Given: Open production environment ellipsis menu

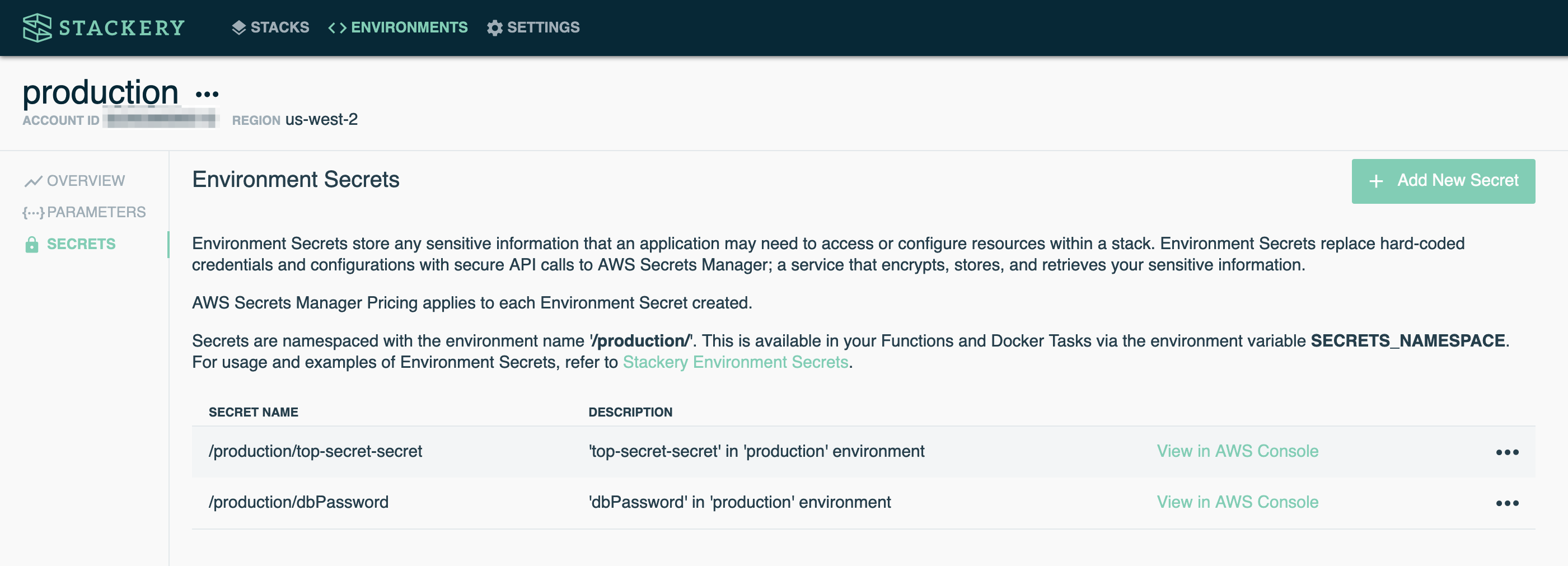Looking at the screenshot, I should click(207, 94).
